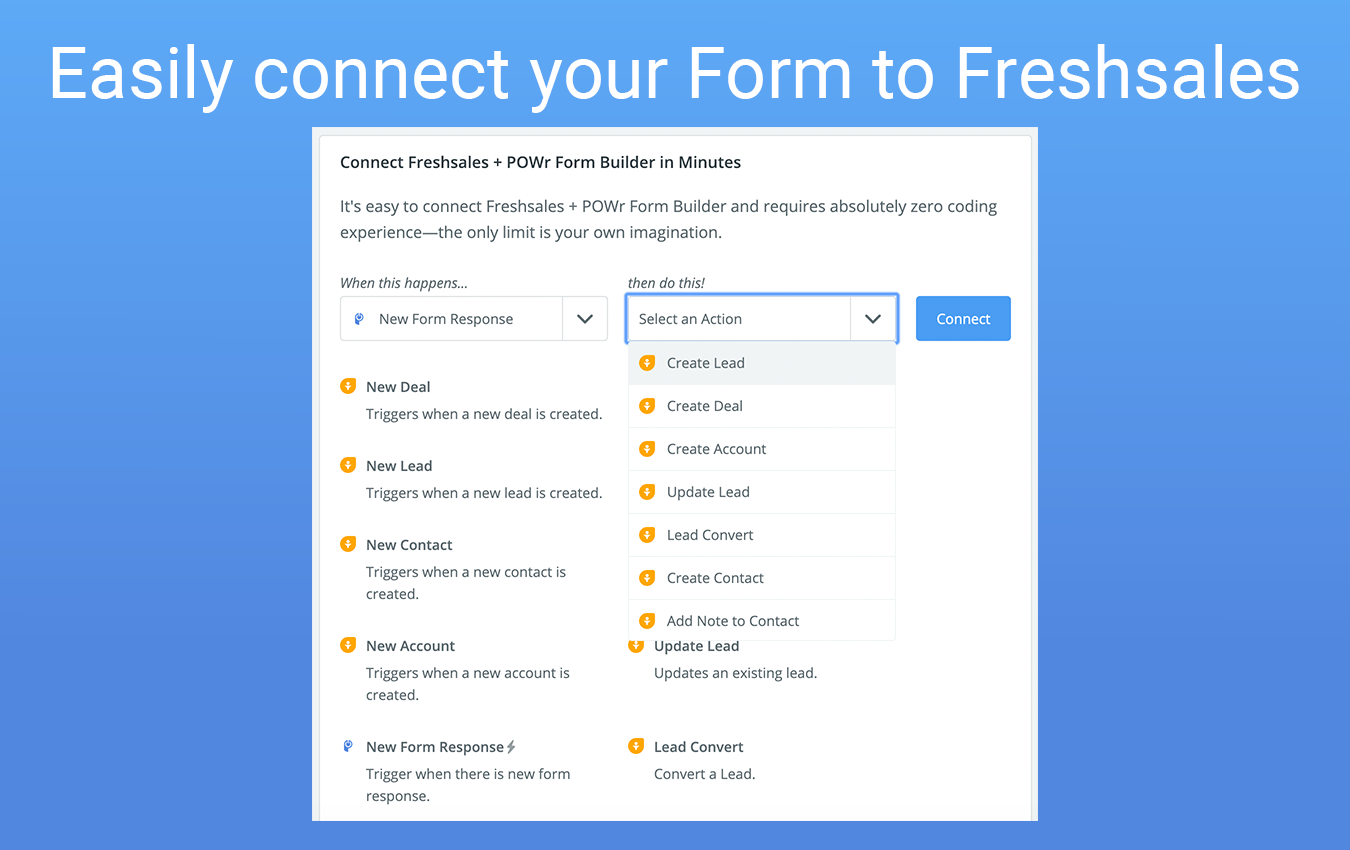Image resolution: width=1350 pixels, height=850 pixels.
Task: Click the orange icon next to New Lead
Action: point(347,465)
